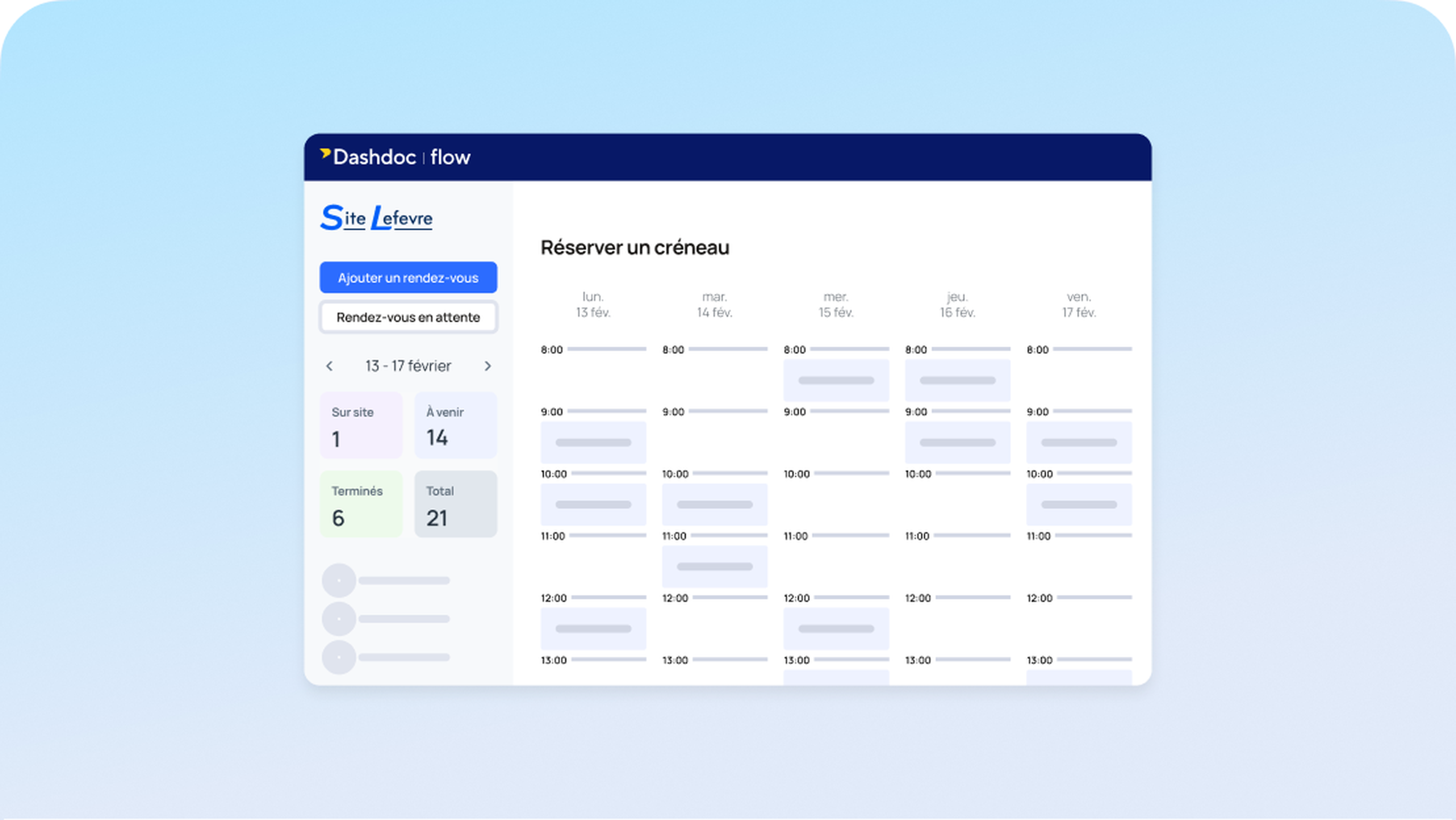
Task: Open Wednesday 12:00 booked slot
Action: [x=836, y=629]
